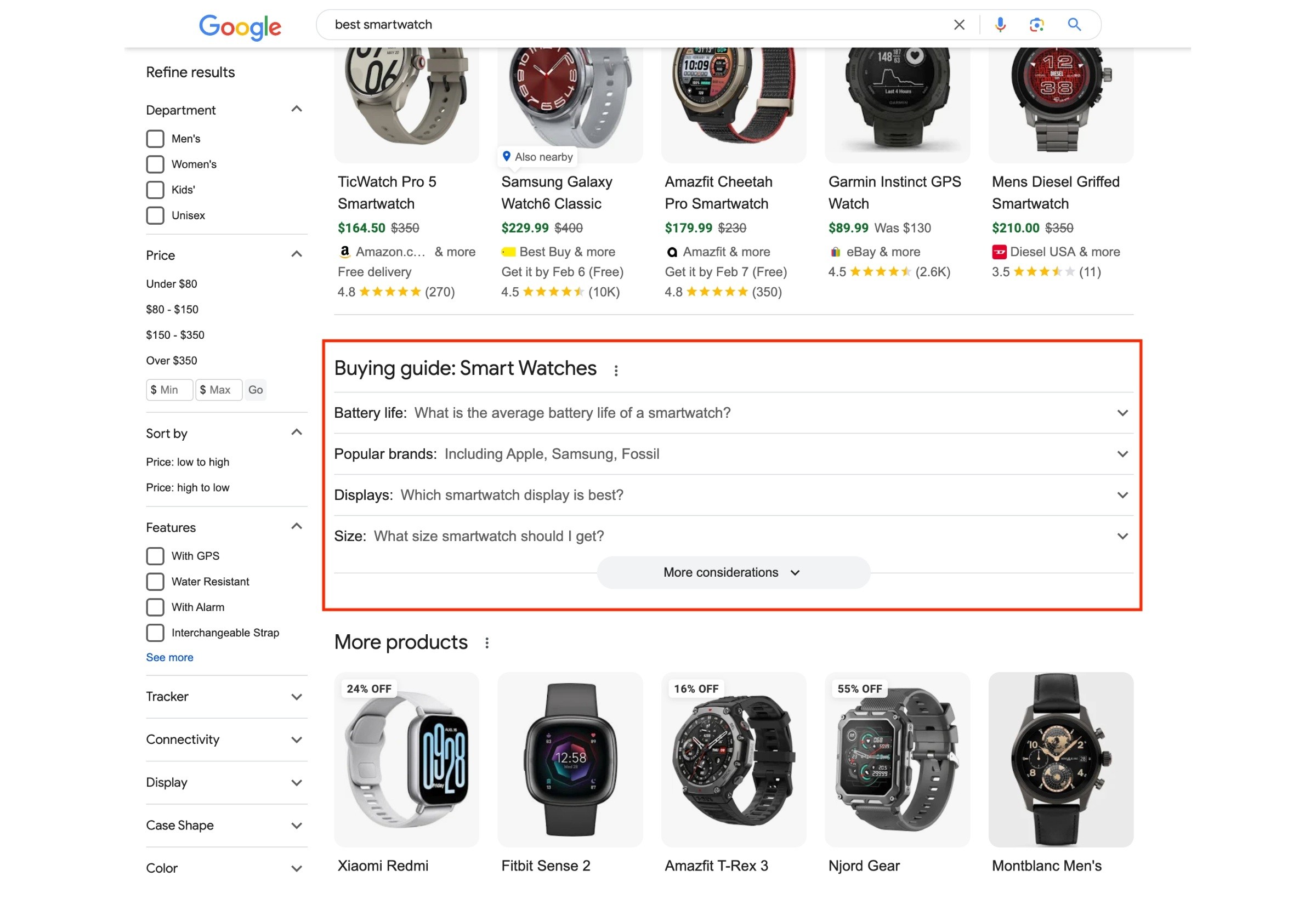
Task: Click the More considerations button
Action: click(733, 572)
